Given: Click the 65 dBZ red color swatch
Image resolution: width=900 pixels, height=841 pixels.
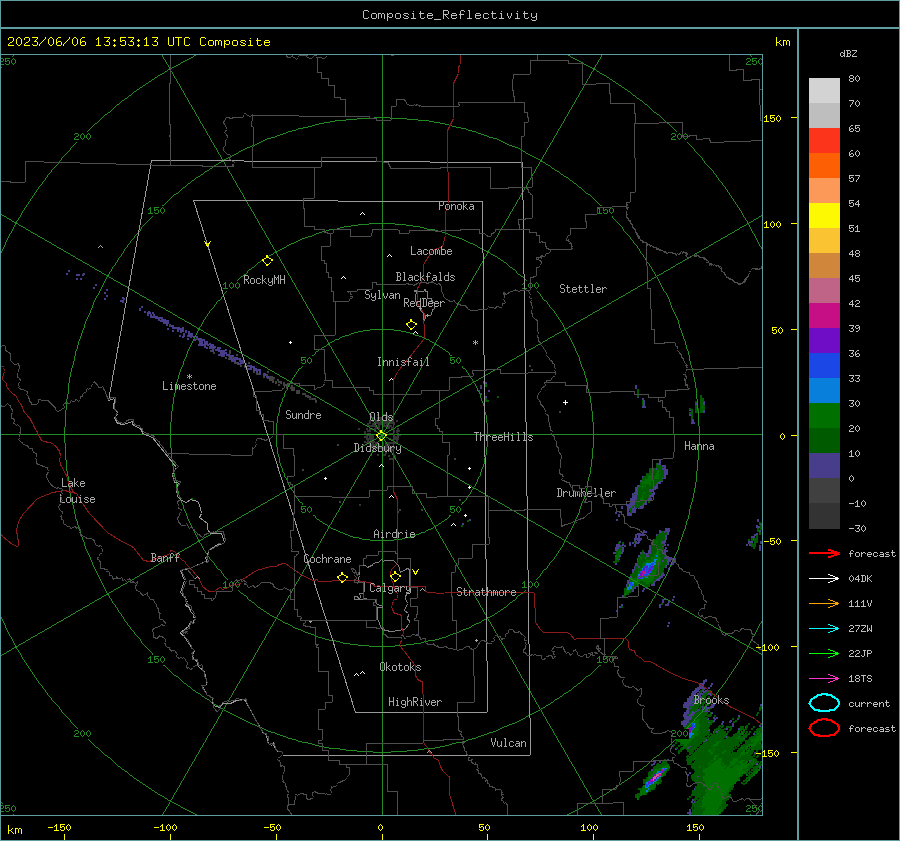Looking at the screenshot, I should pos(824,141).
